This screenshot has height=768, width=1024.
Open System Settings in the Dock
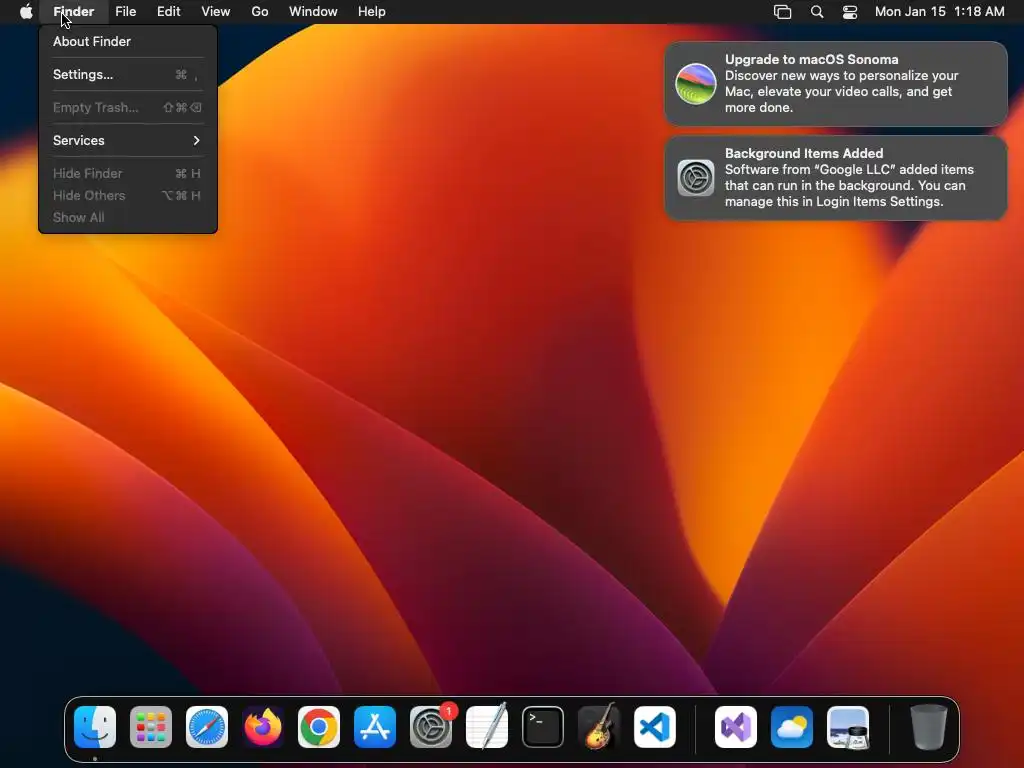pyautogui.click(x=431, y=727)
